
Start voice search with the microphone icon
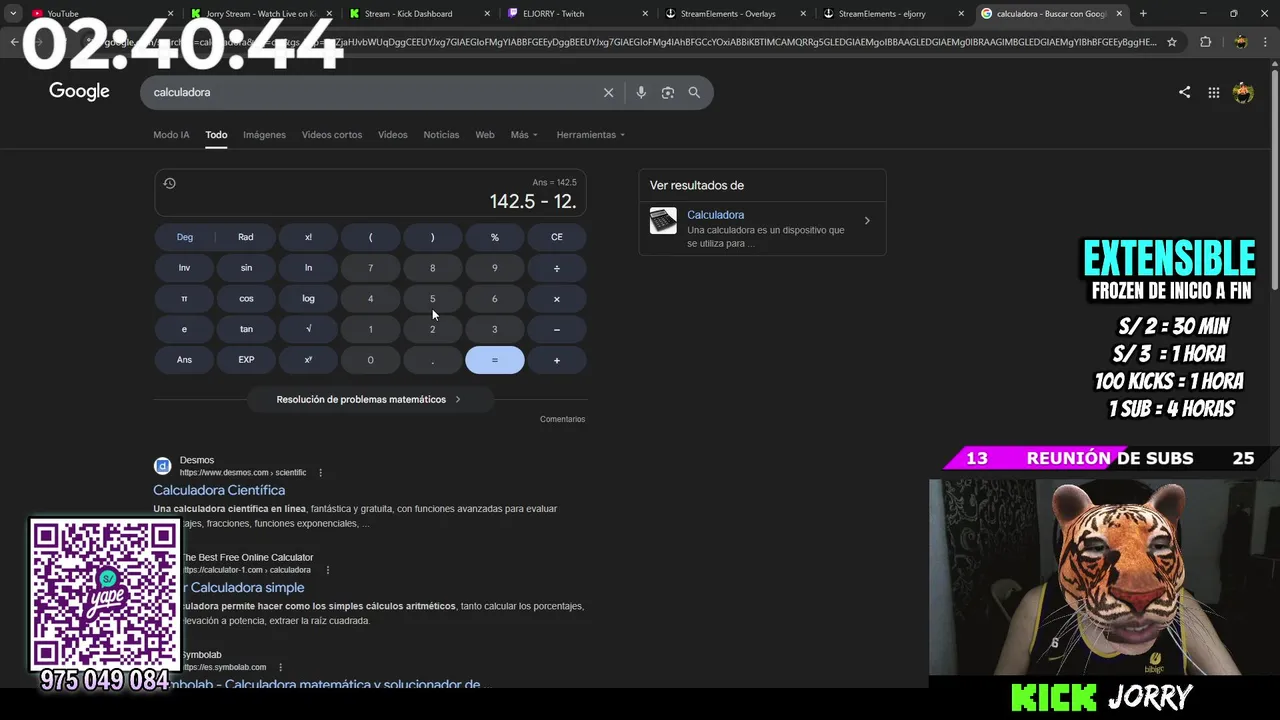(641, 92)
